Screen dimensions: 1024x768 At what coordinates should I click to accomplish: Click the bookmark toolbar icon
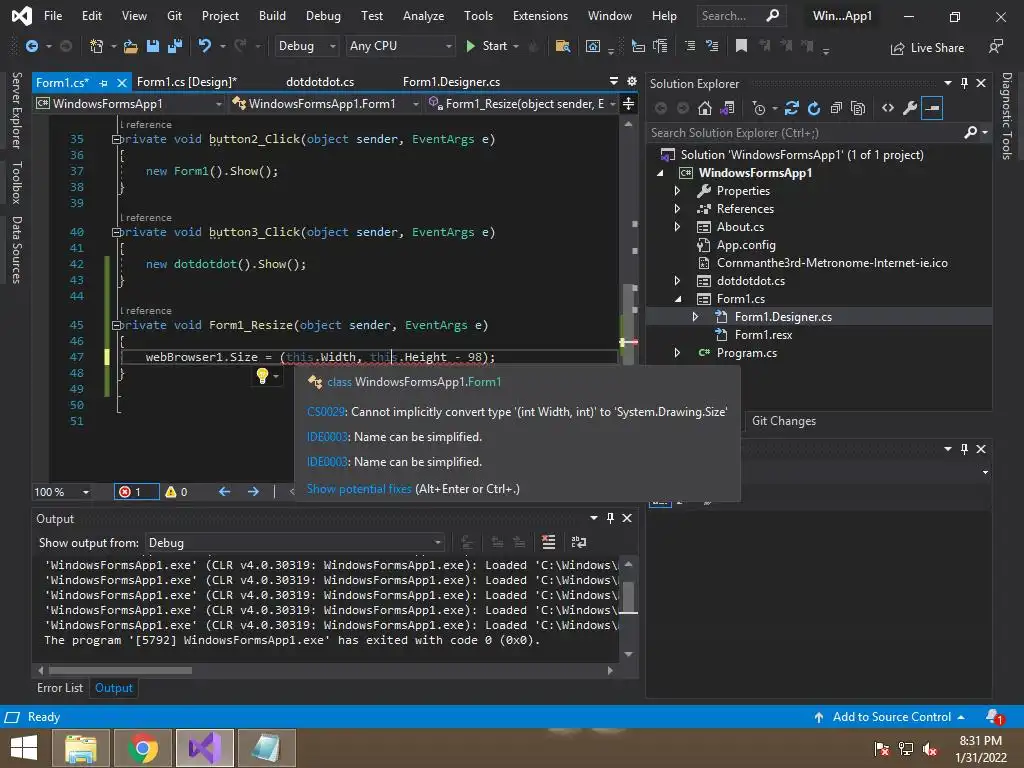[741, 46]
